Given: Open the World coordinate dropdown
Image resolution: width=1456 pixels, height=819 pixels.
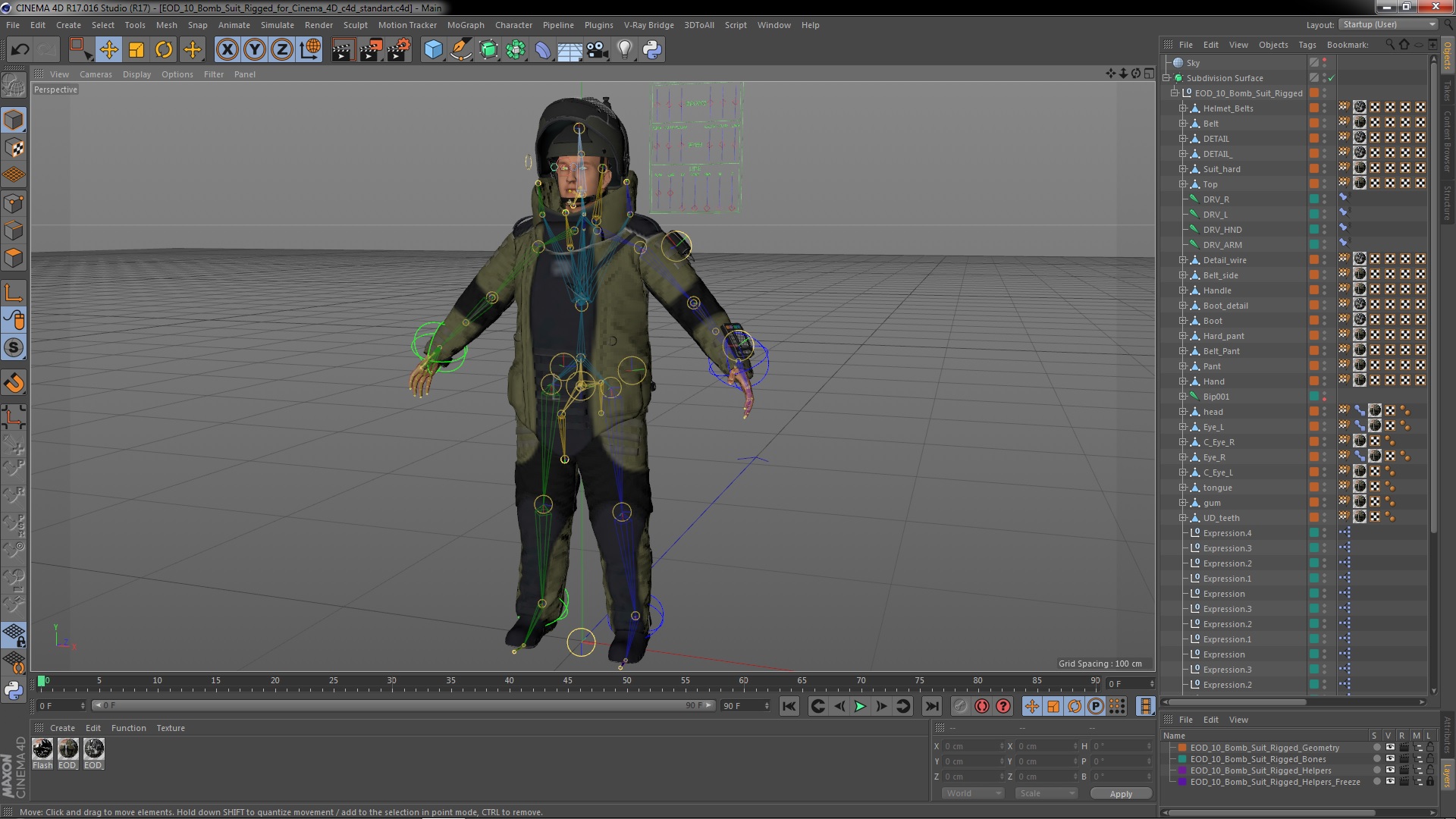Looking at the screenshot, I should point(973,793).
